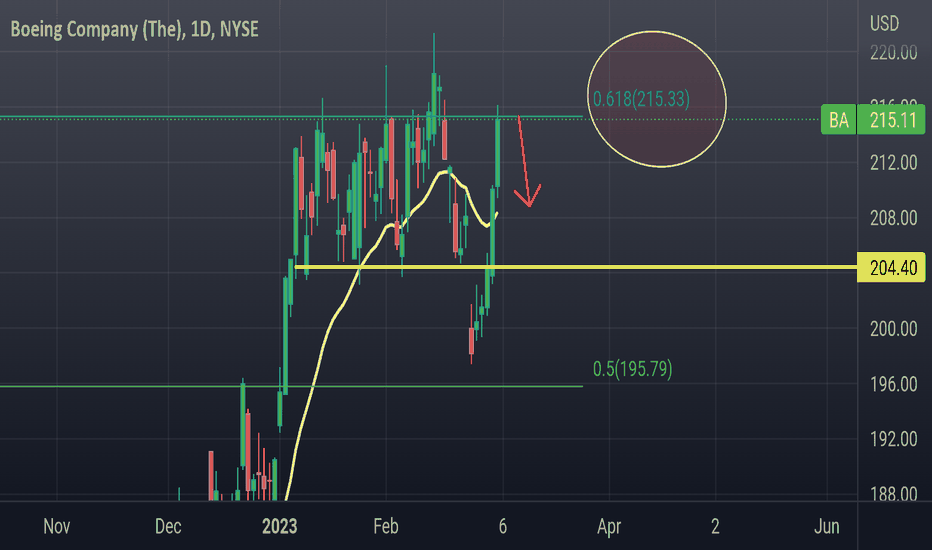Click the Boeing Company (The), 1D, NYSE title
Image resolution: width=932 pixels, height=550 pixels.
pos(134,29)
